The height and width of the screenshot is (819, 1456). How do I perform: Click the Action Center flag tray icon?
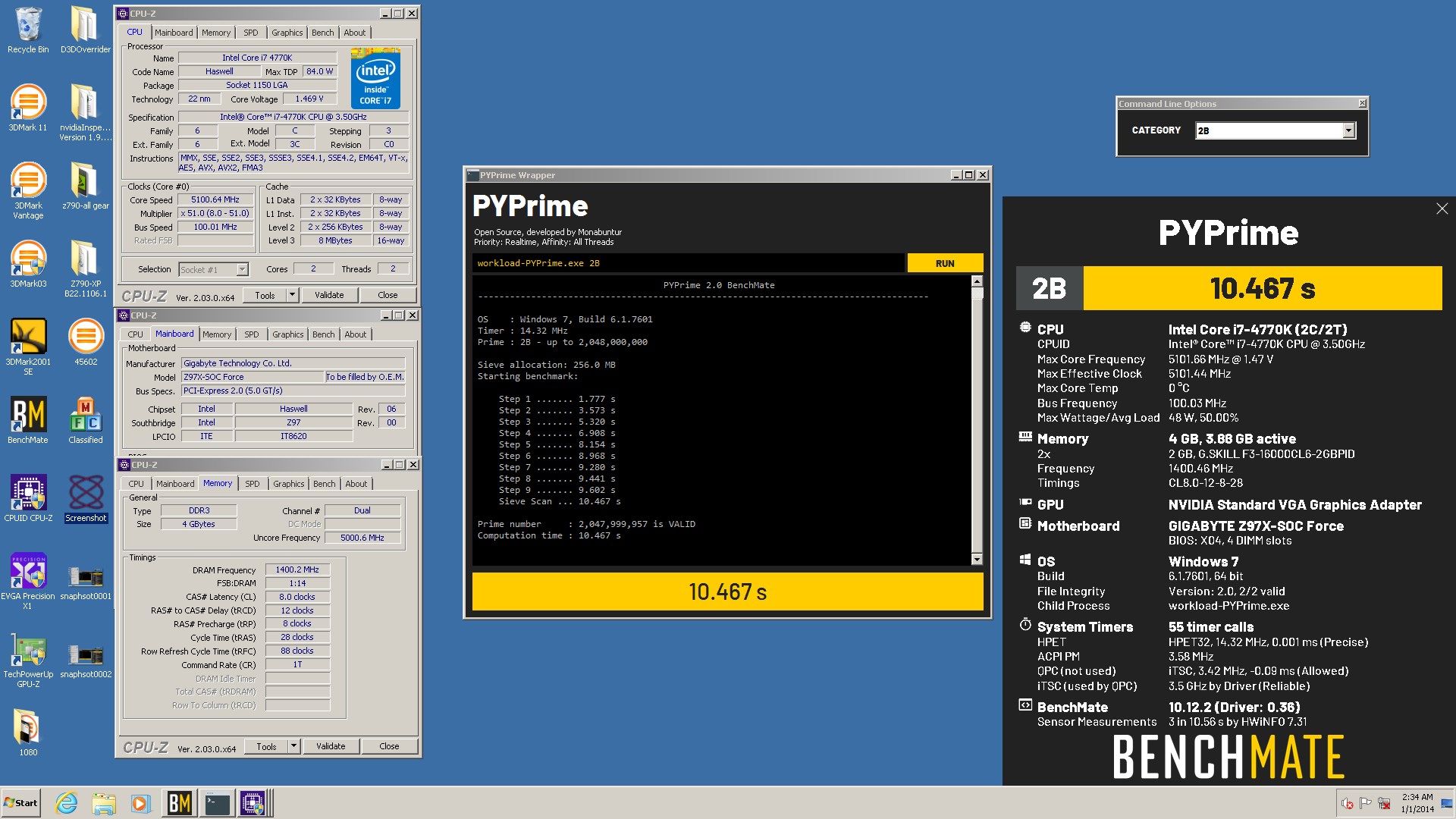pos(1366,803)
